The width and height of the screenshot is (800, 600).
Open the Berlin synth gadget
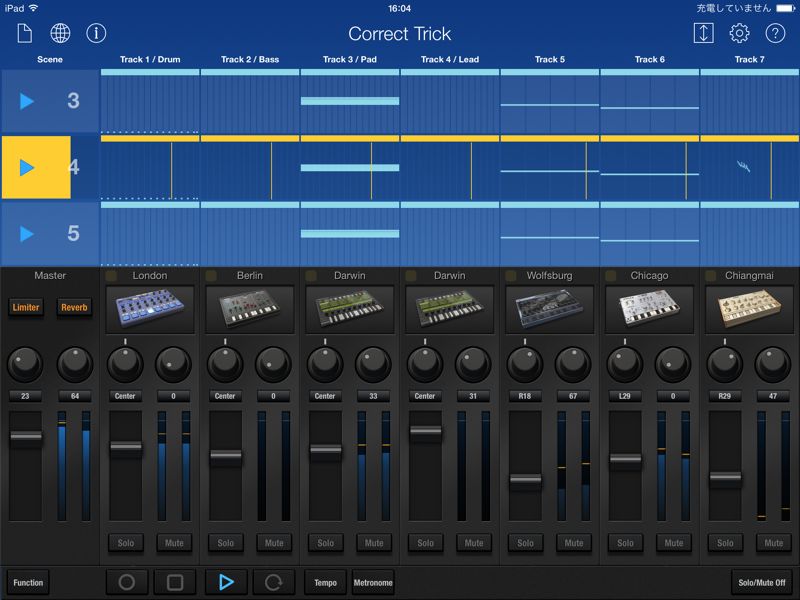[250, 309]
